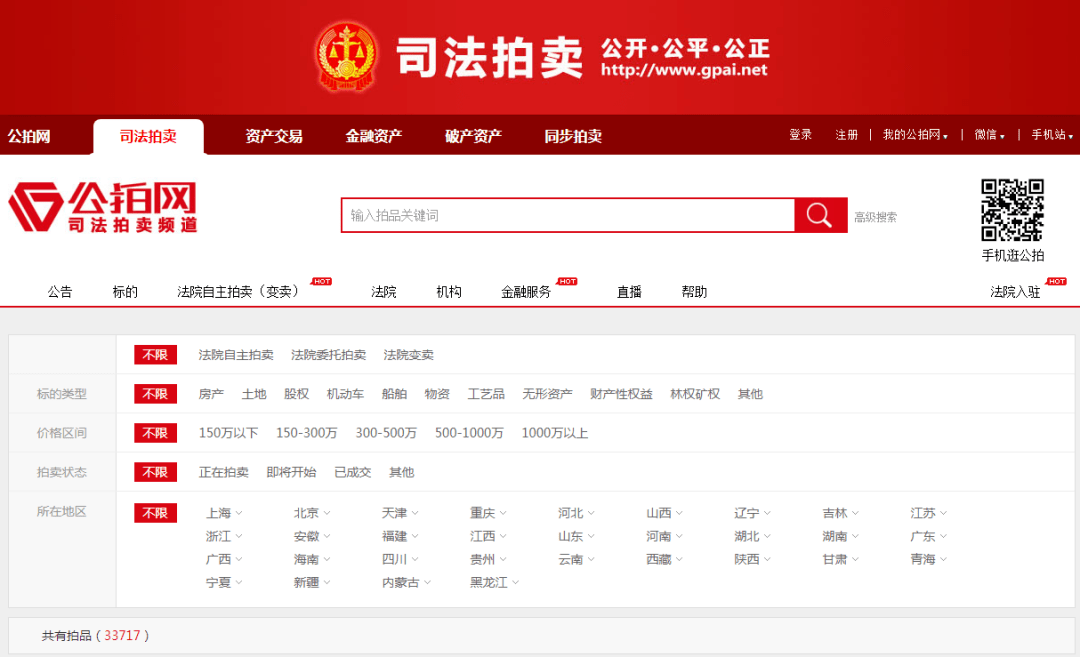The height and width of the screenshot is (657, 1080).
Task: Focus the auction keyword search field
Action: (568, 215)
